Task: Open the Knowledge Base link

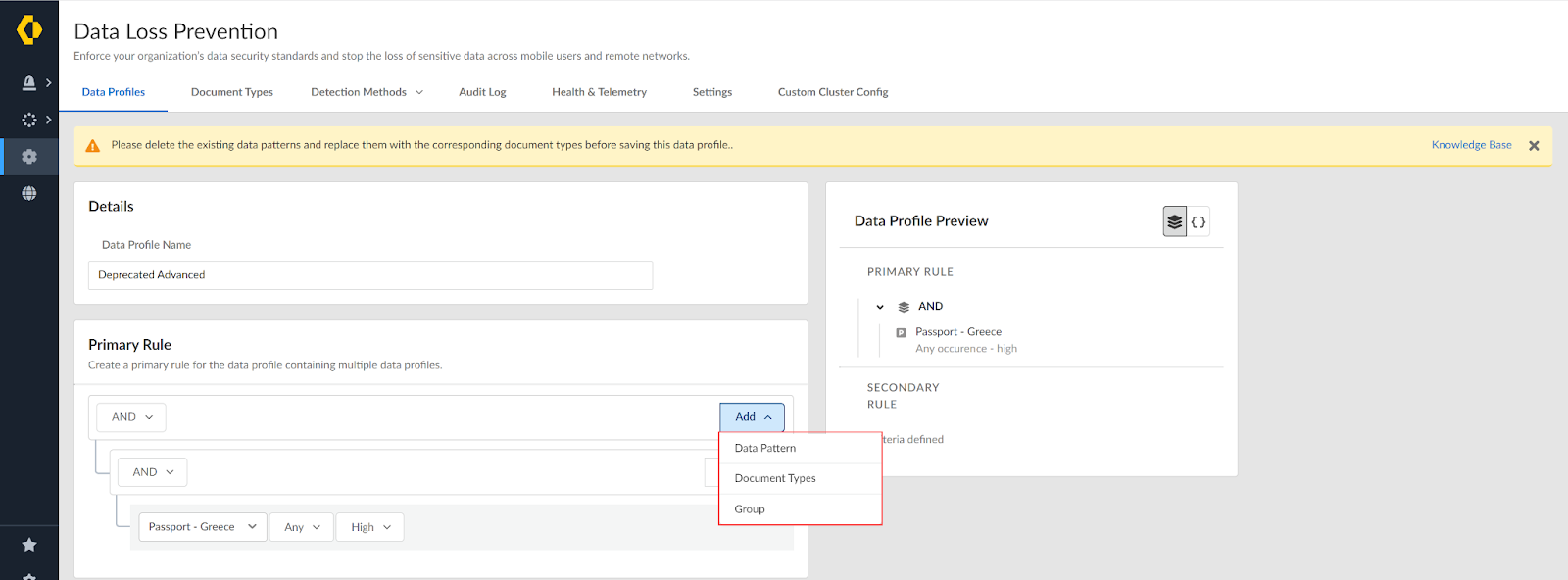Action: 1471,145
